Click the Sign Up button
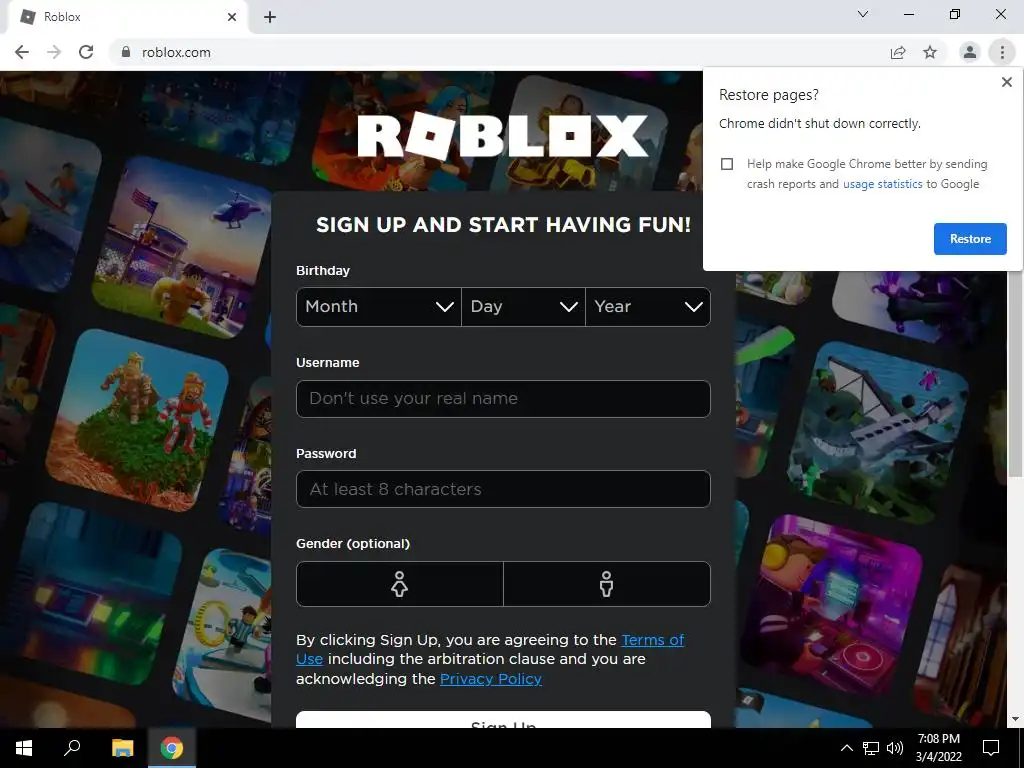 pos(503,720)
